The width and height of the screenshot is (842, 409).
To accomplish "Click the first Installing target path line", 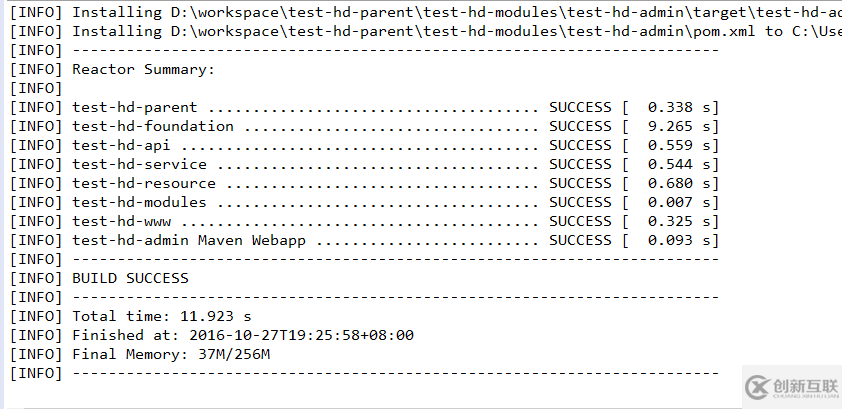I will pos(457,12).
